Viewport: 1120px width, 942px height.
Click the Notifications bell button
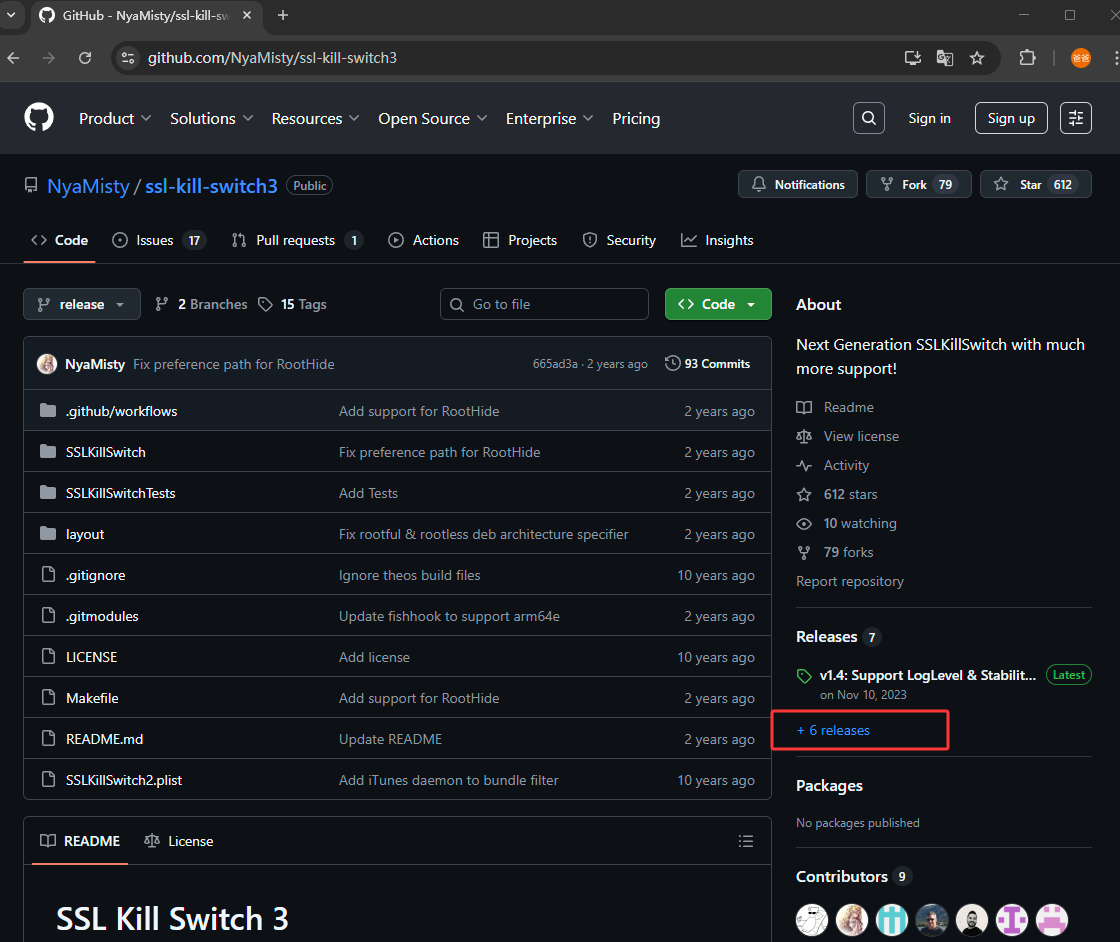(x=798, y=184)
